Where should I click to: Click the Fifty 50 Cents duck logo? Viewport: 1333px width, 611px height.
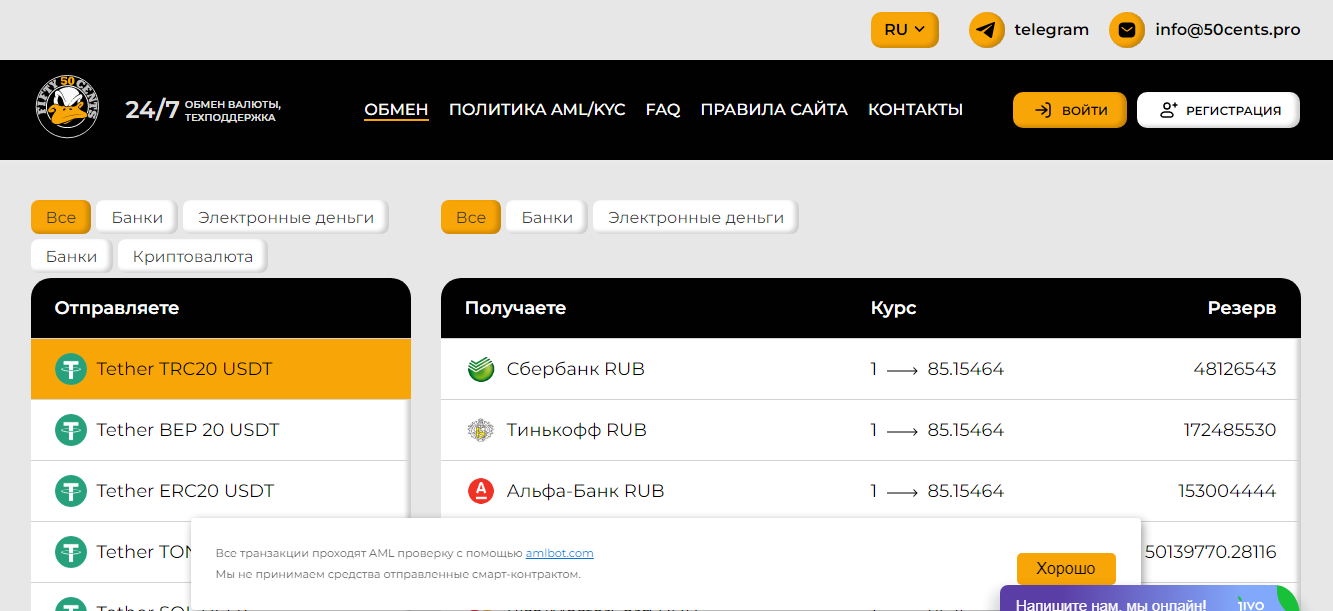click(68, 107)
